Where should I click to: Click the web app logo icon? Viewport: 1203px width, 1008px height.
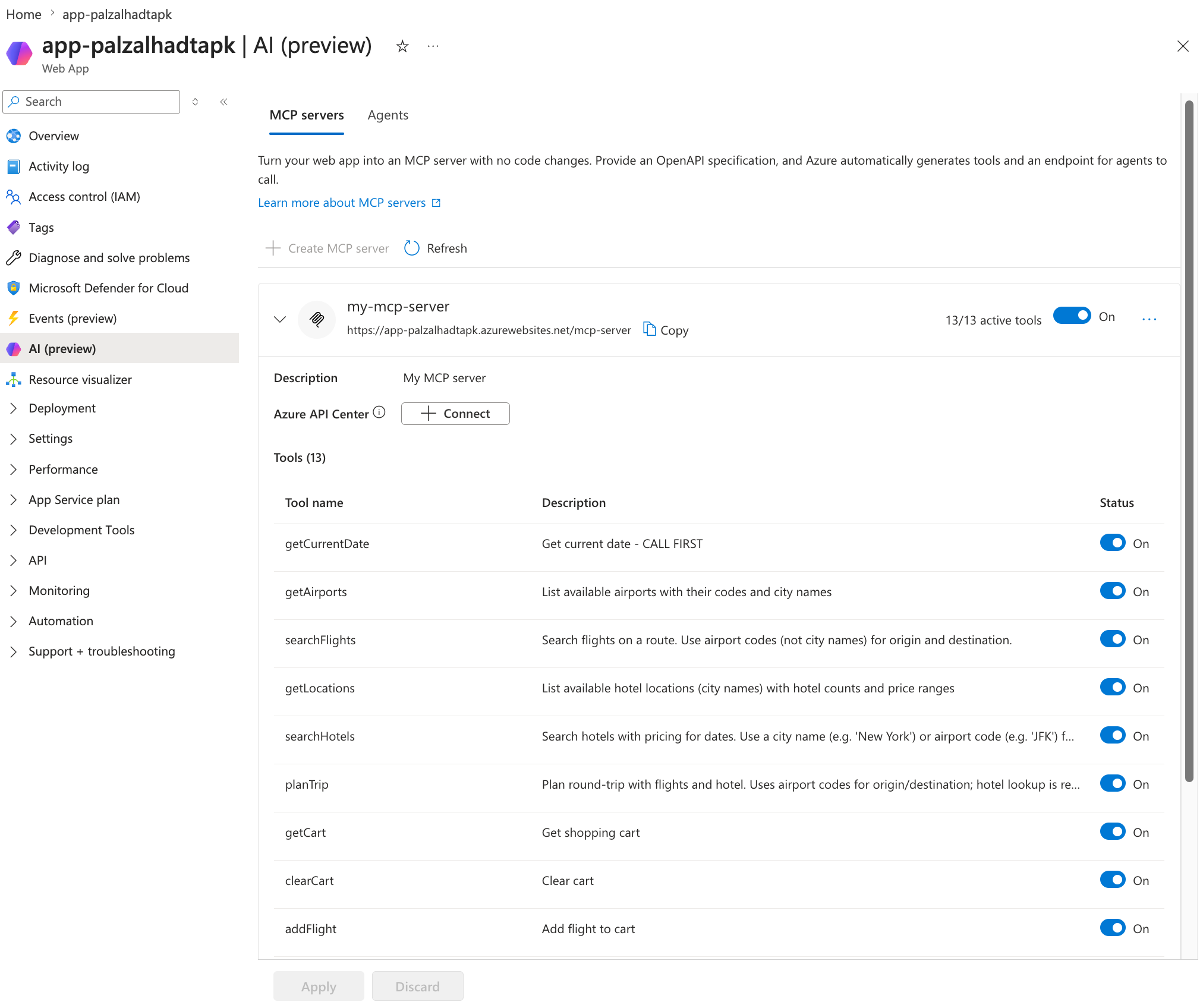[19, 53]
